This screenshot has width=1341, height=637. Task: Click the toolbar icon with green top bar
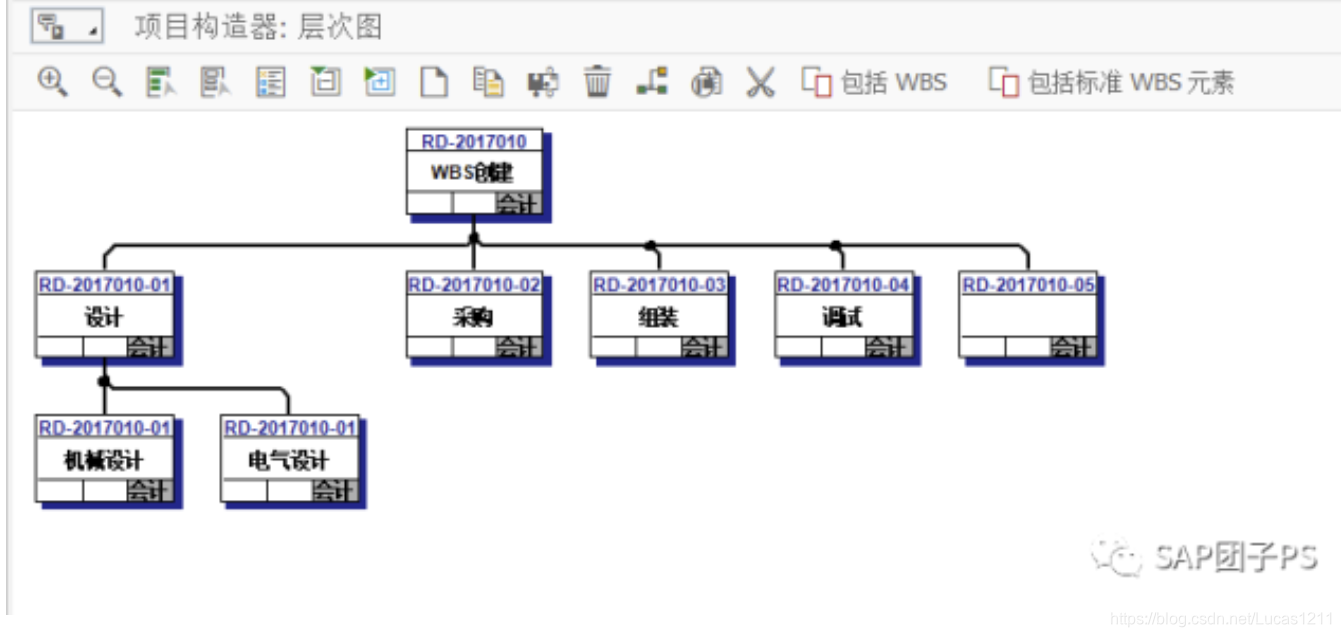(325, 82)
